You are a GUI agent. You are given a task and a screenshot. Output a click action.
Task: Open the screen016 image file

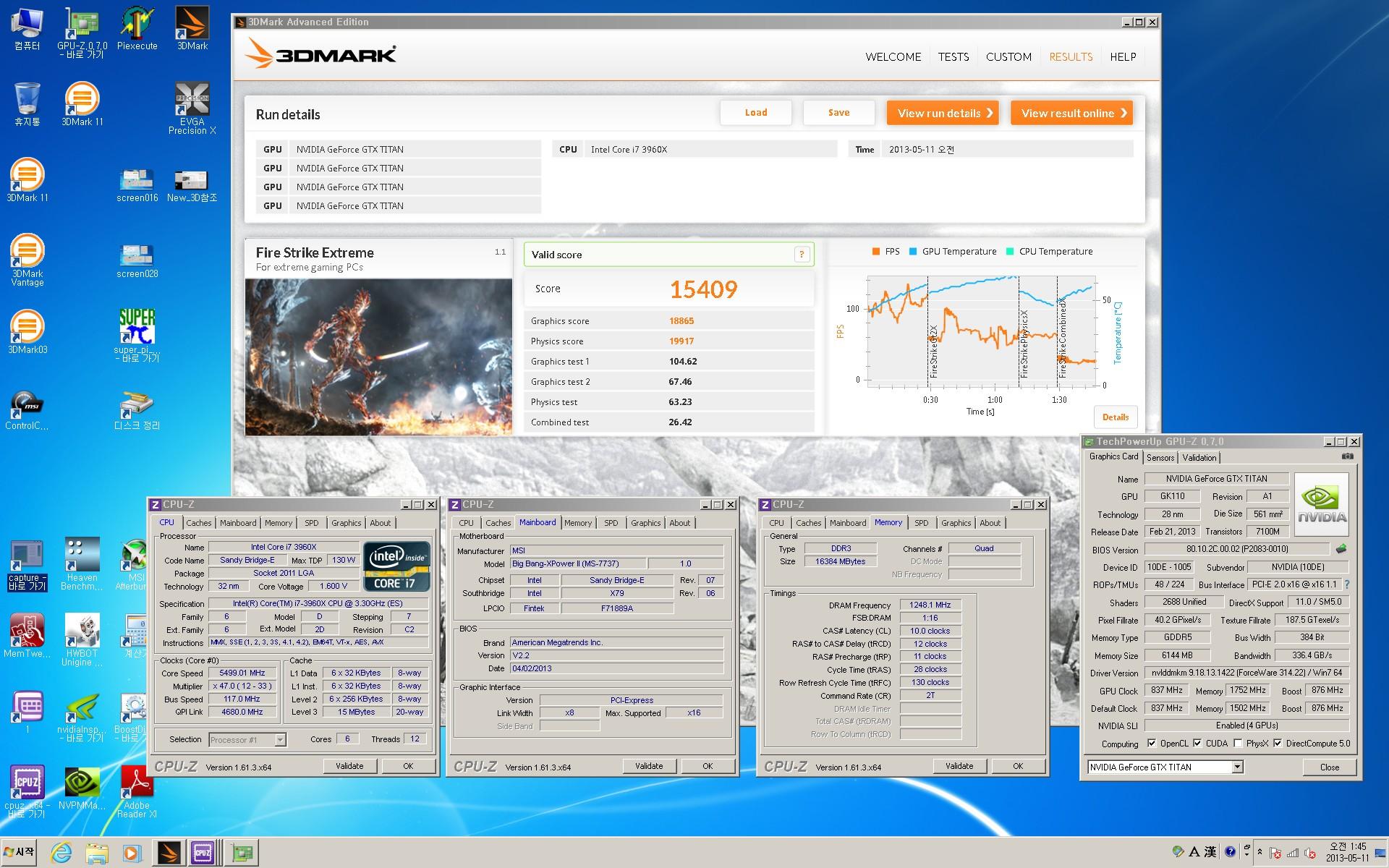pos(137,185)
